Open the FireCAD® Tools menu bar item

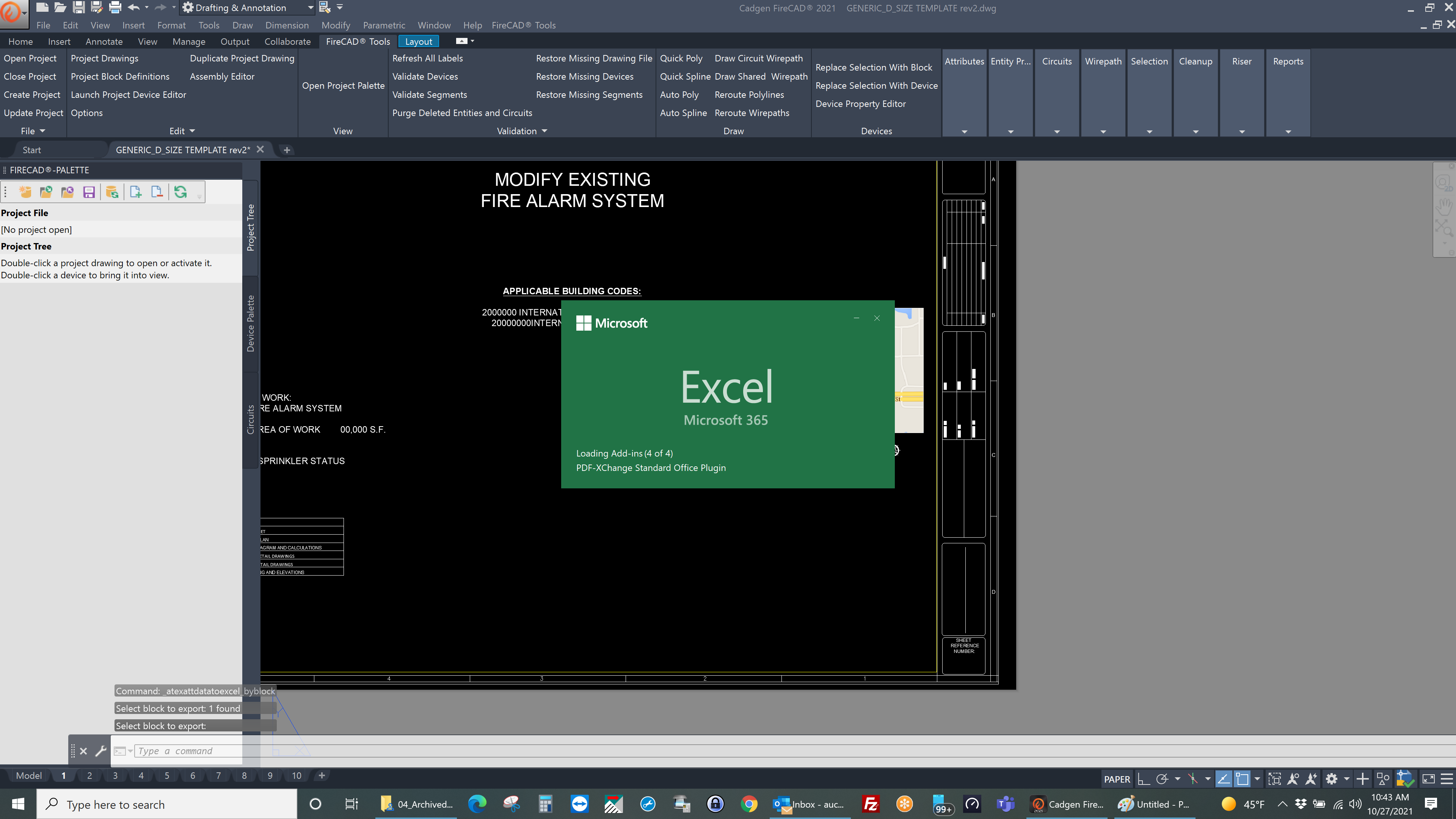point(523,25)
